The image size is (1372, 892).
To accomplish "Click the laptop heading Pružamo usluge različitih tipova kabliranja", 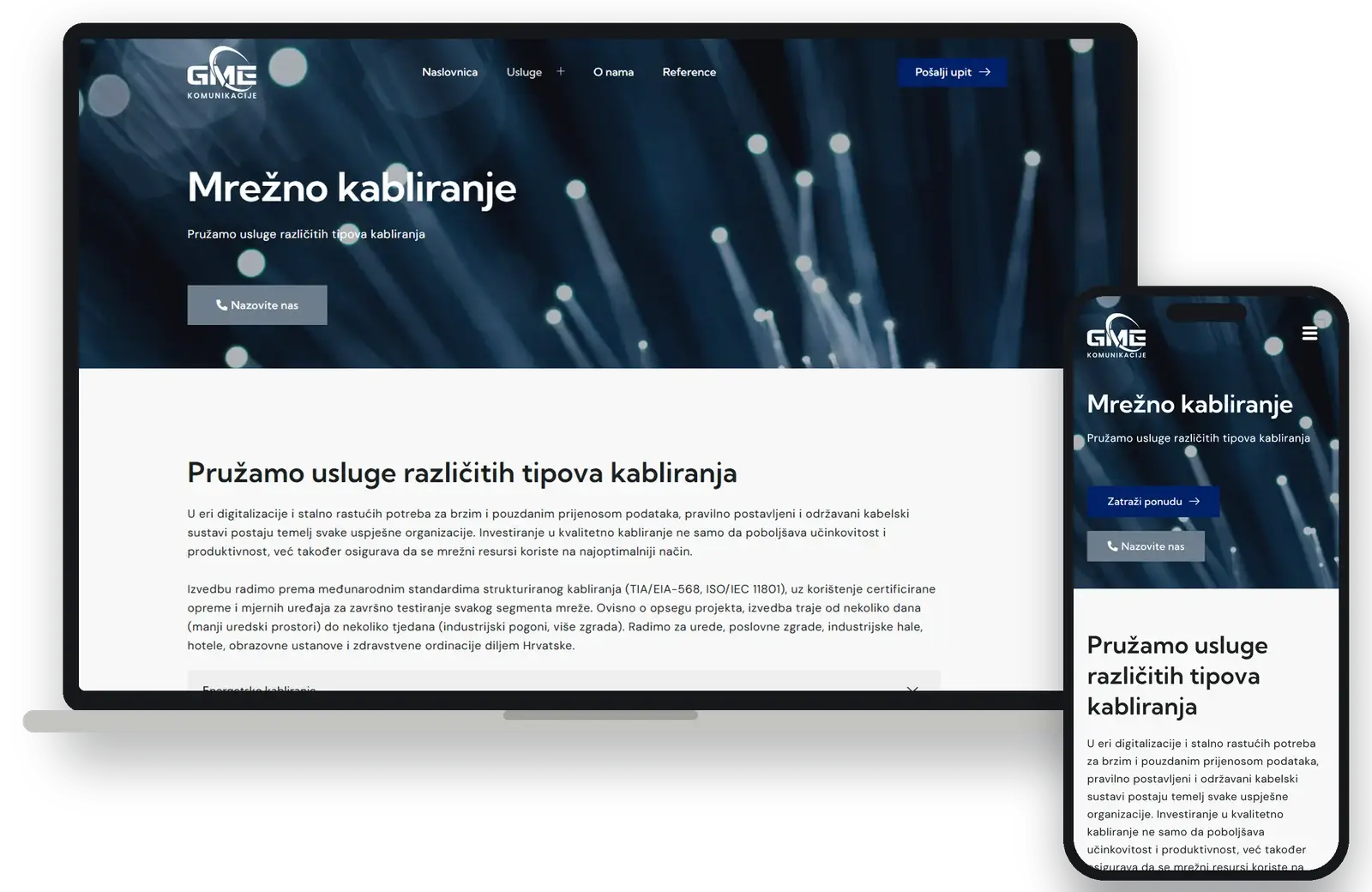I will click(462, 473).
